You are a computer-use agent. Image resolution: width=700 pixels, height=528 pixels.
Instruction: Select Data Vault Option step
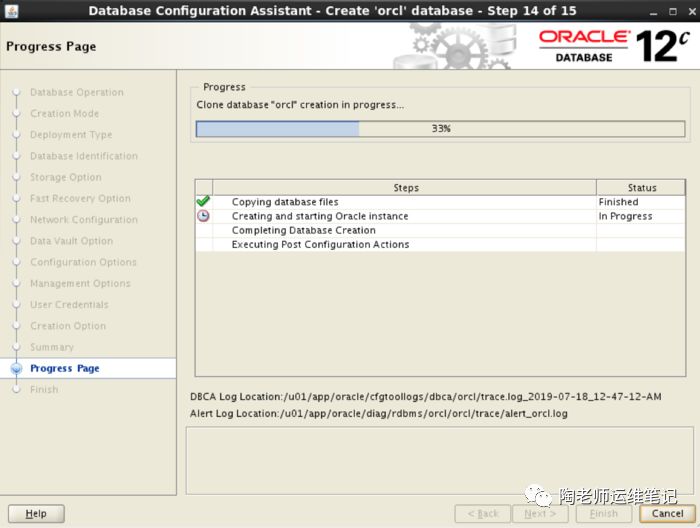coord(71,241)
